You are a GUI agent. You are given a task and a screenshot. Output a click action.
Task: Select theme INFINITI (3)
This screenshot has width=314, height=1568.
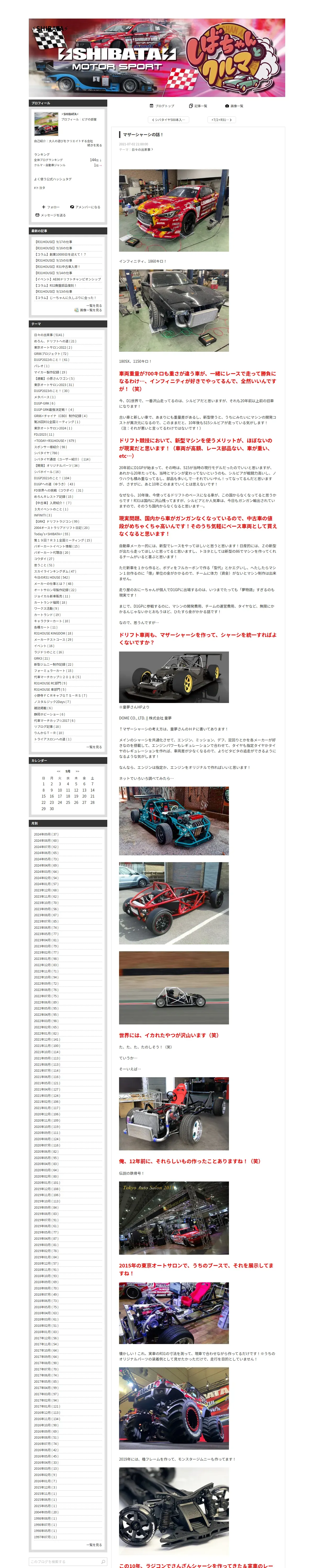pyautogui.click(x=43, y=515)
